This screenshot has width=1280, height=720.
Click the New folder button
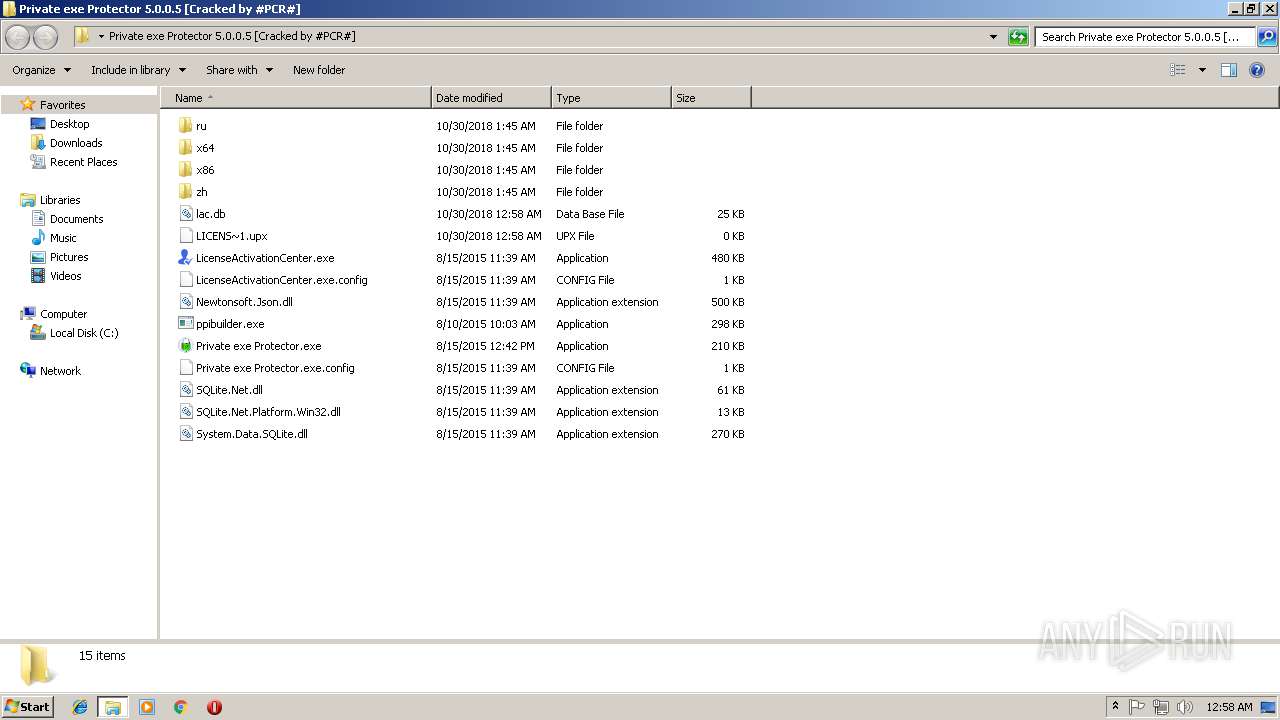319,70
